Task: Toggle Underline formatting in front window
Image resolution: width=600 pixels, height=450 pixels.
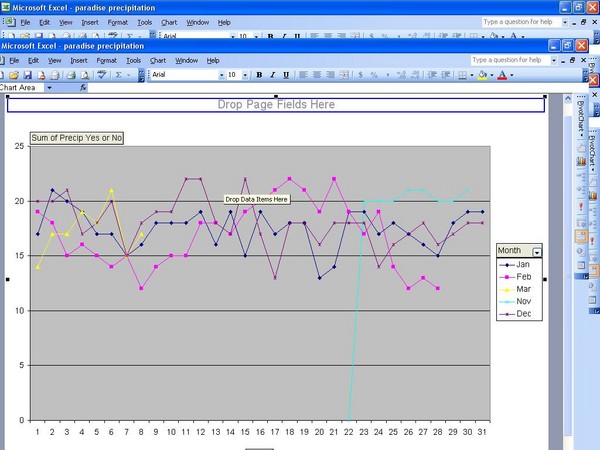Action: [286, 75]
